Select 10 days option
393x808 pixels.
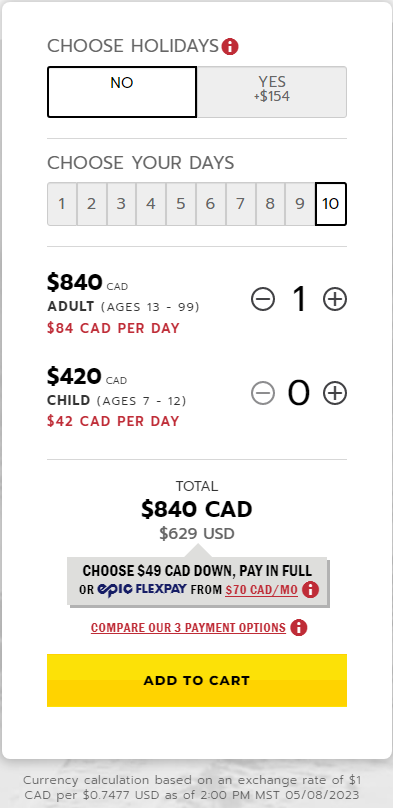click(331, 204)
